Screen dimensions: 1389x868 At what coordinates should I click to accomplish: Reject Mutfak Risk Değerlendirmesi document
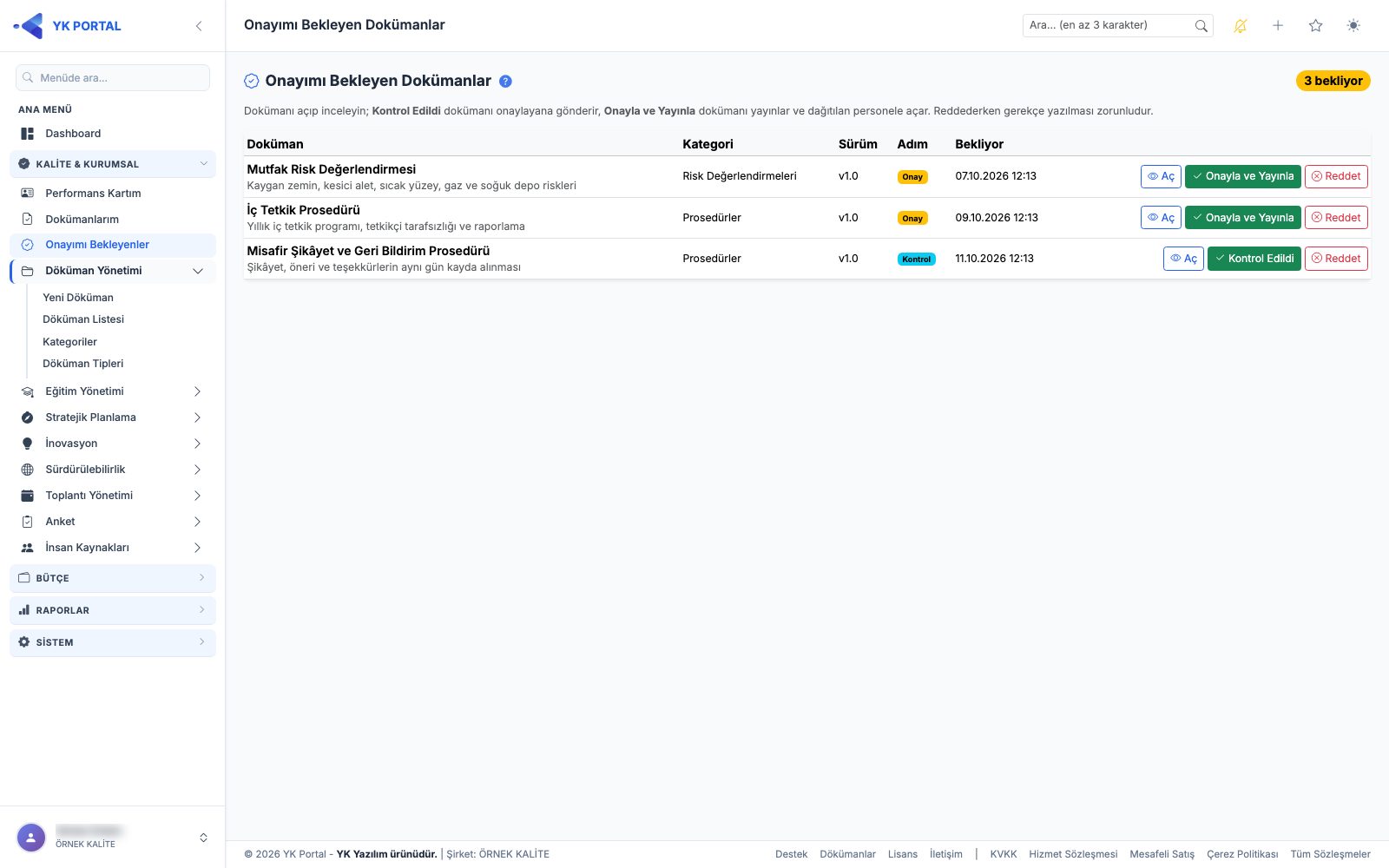(x=1336, y=176)
